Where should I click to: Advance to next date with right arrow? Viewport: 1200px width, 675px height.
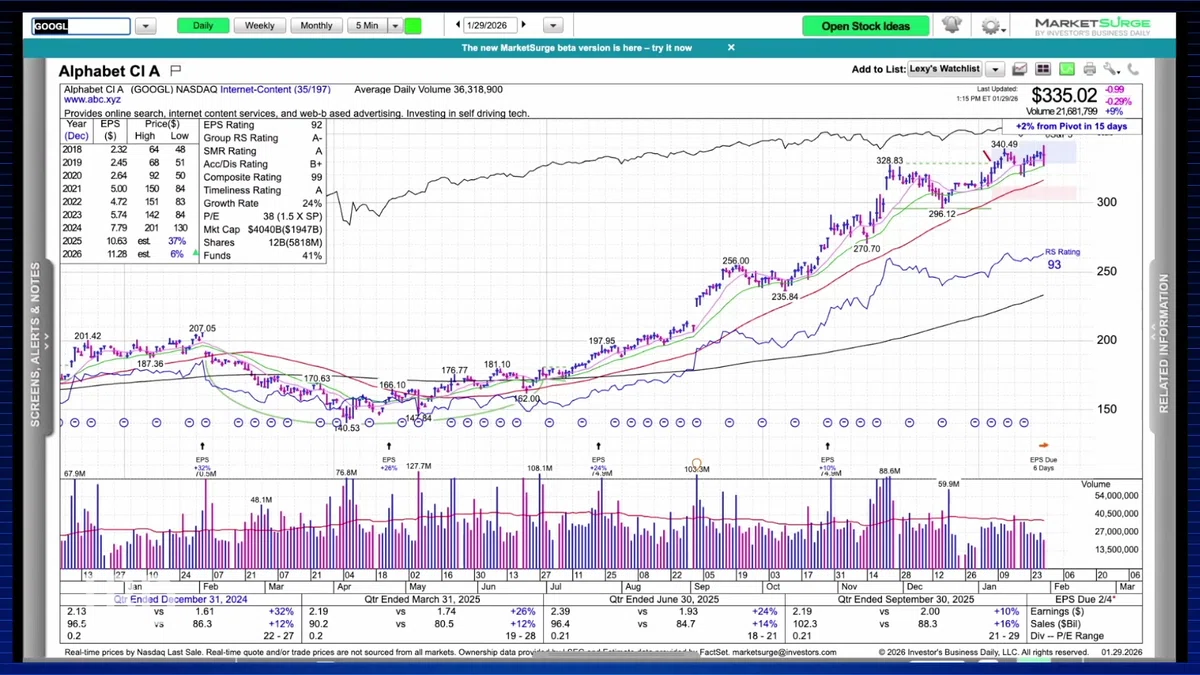coord(524,24)
